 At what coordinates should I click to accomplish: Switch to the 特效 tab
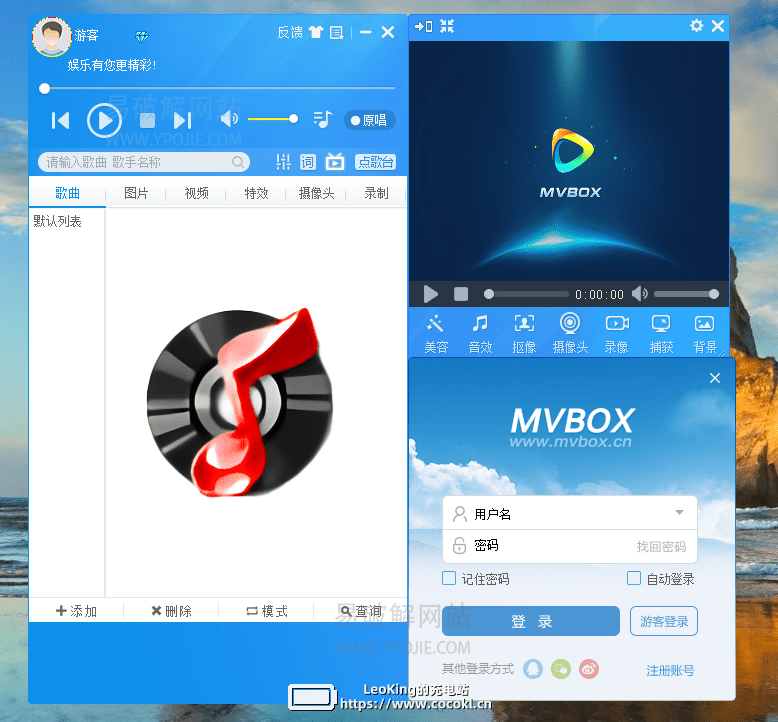pyautogui.click(x=256, y=193)
